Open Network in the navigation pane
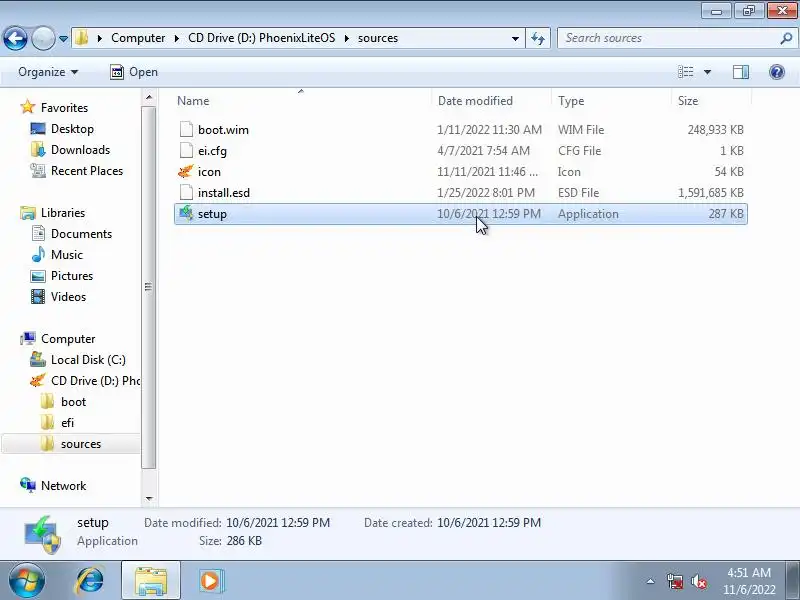Screen dimensions: 800x600 [x=63, y=486]
